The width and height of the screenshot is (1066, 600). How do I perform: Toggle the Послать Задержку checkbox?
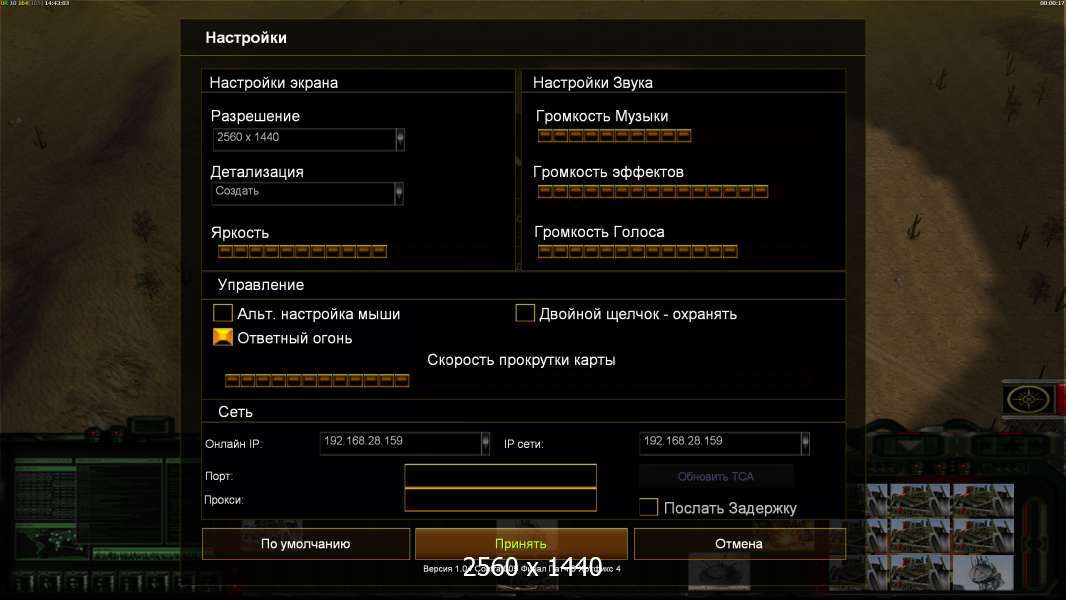[x=649, y=507]
